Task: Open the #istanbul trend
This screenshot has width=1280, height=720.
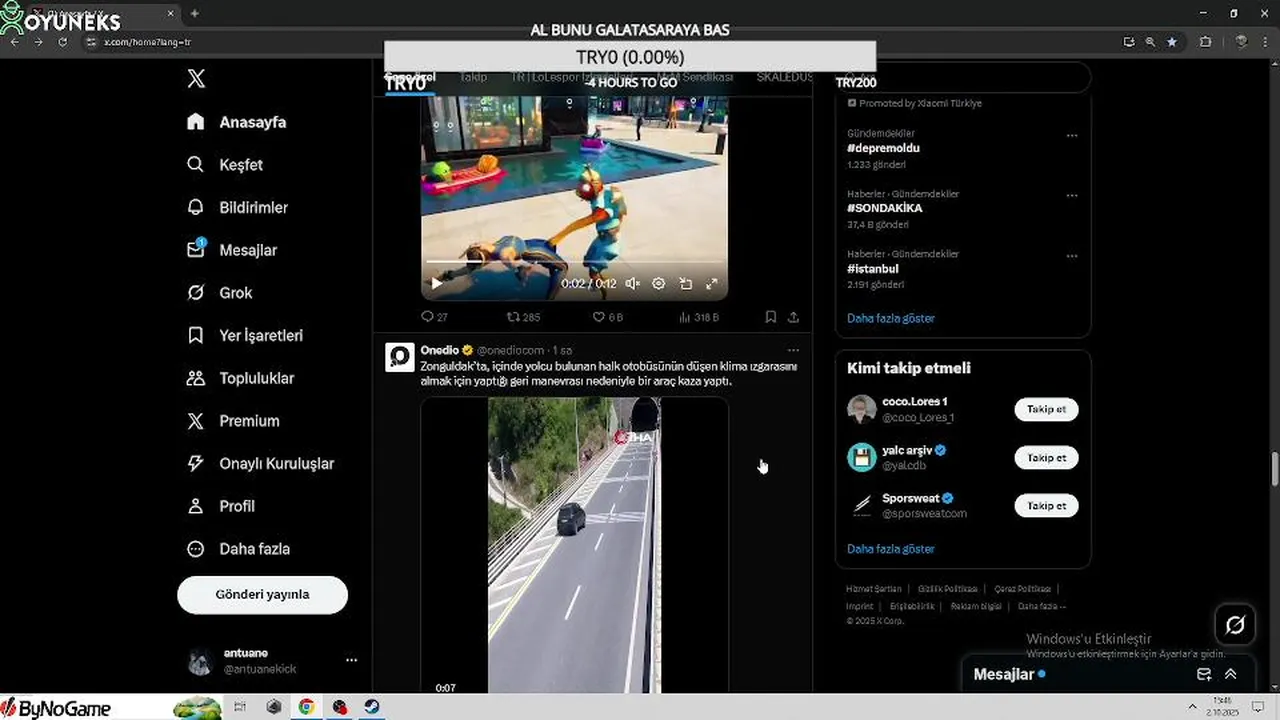Action: pos(873,269)
